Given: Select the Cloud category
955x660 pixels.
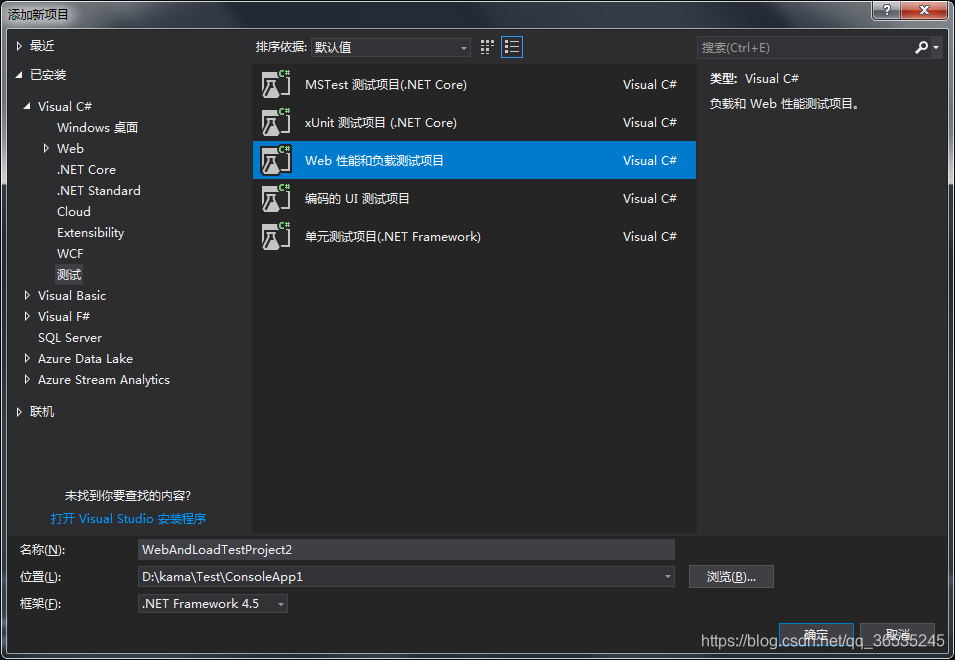Looking at the screenshot, I should tap(74, 211).
